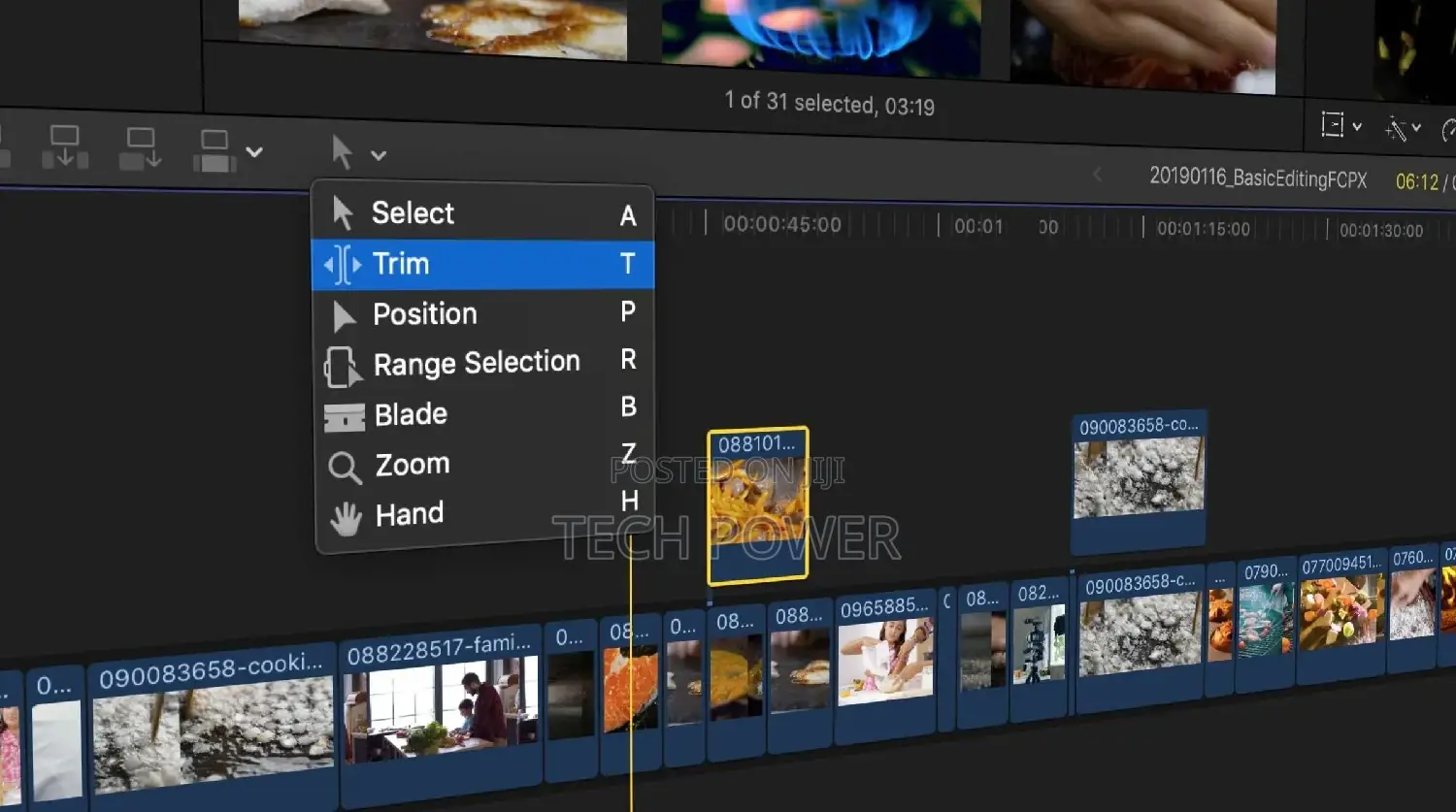Select the blue gas flame browser thumbnail
The image size is (1456, 812).
point(821,35)
